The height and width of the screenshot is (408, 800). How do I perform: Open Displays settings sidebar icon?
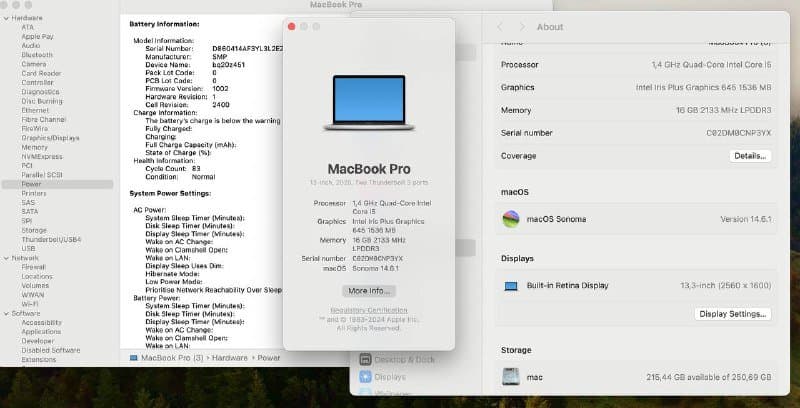pos(365,377)
